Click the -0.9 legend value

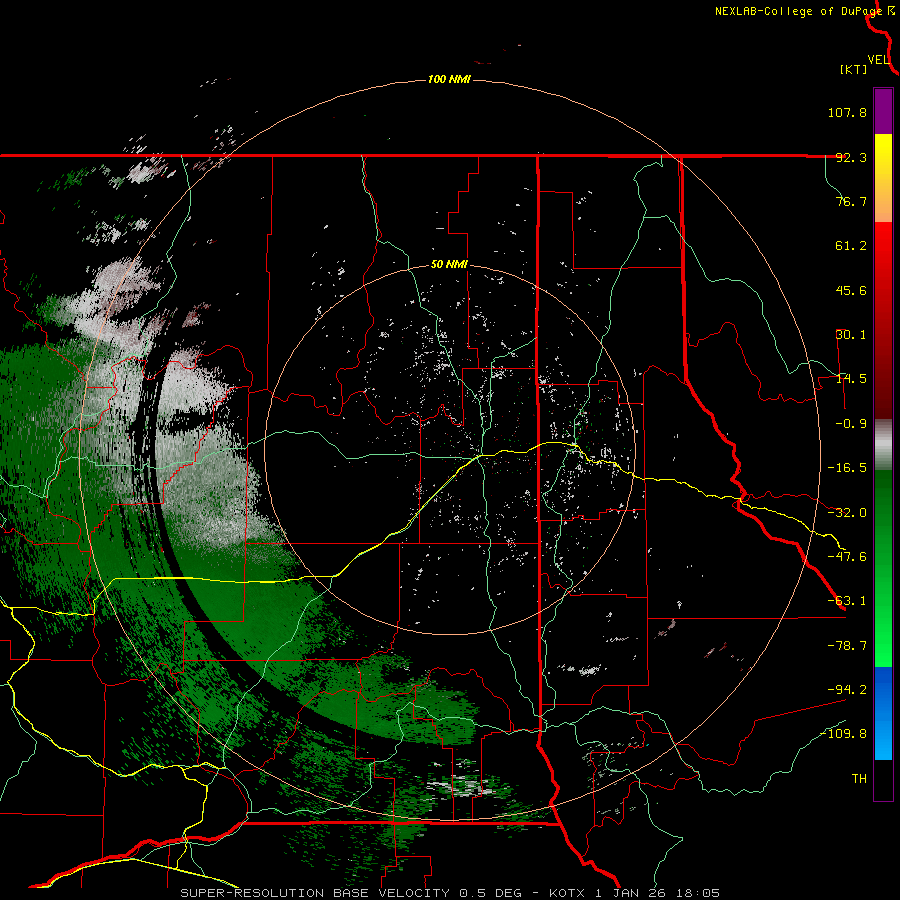851,424
